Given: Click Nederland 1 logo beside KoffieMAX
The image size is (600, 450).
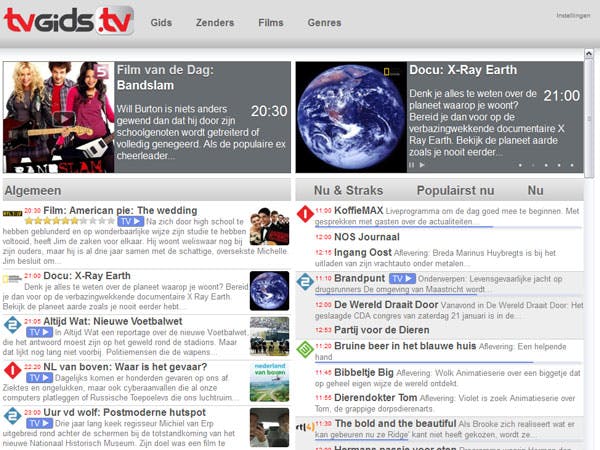Looking at the screenshot, I should tap(305, 214).
